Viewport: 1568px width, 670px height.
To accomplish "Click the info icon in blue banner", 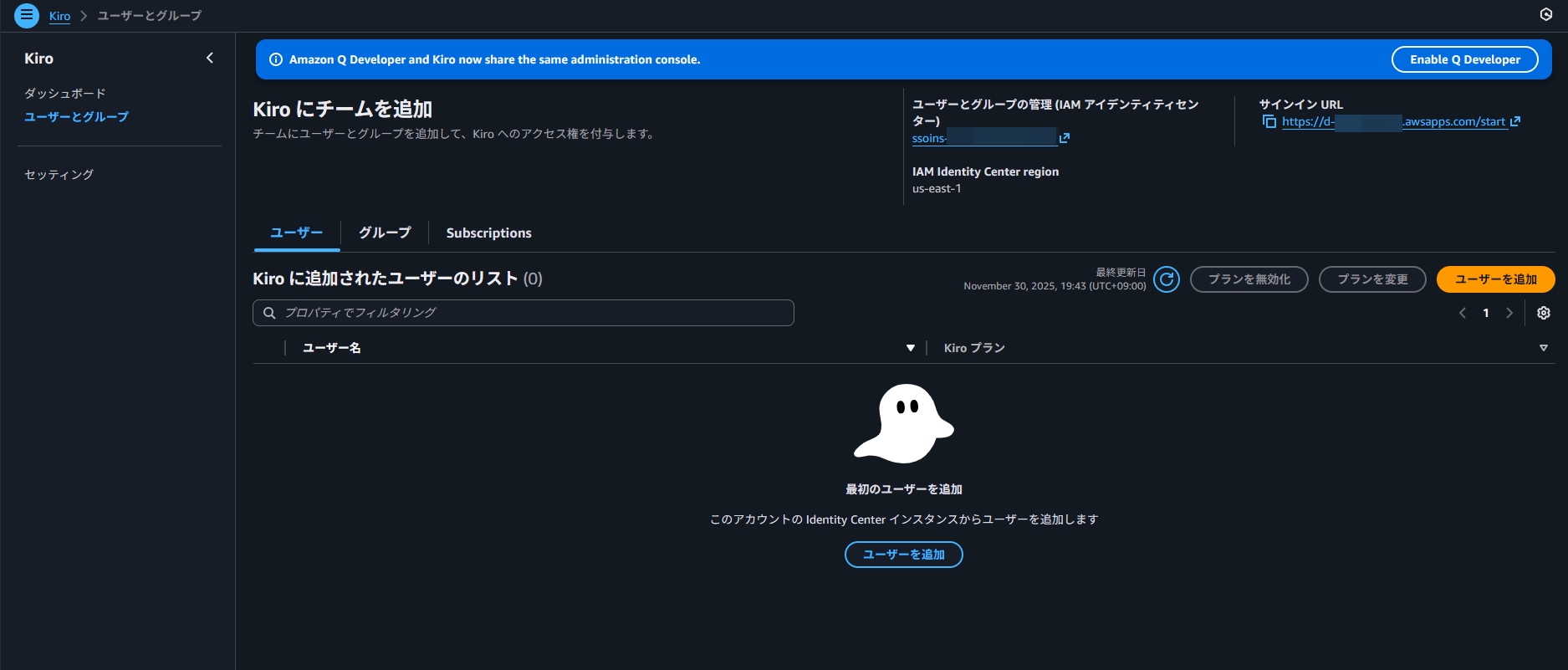I will [x=276, y=59].
